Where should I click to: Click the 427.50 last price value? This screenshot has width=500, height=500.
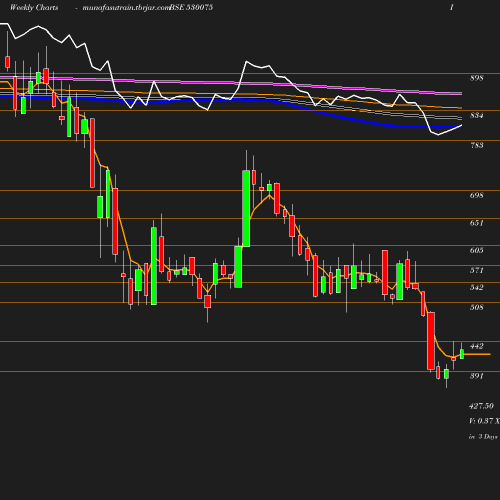pyautogui.click(x=481, y=406)
